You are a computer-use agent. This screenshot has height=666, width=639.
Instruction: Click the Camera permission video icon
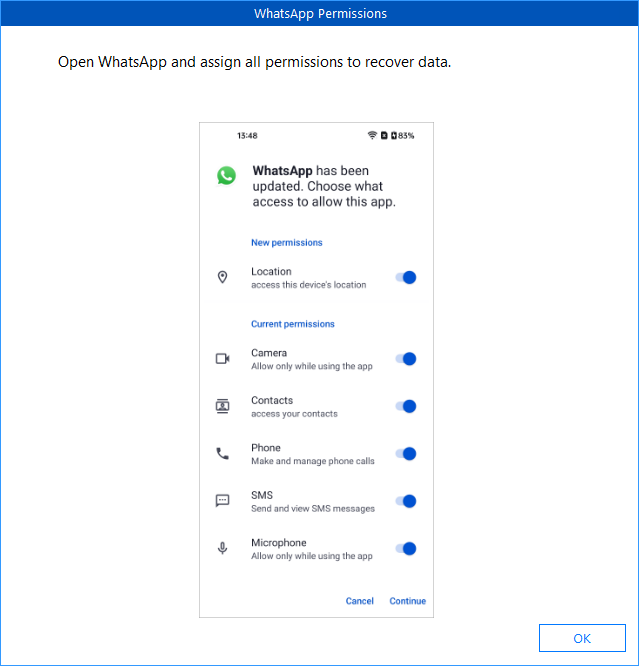coord(223,359)
